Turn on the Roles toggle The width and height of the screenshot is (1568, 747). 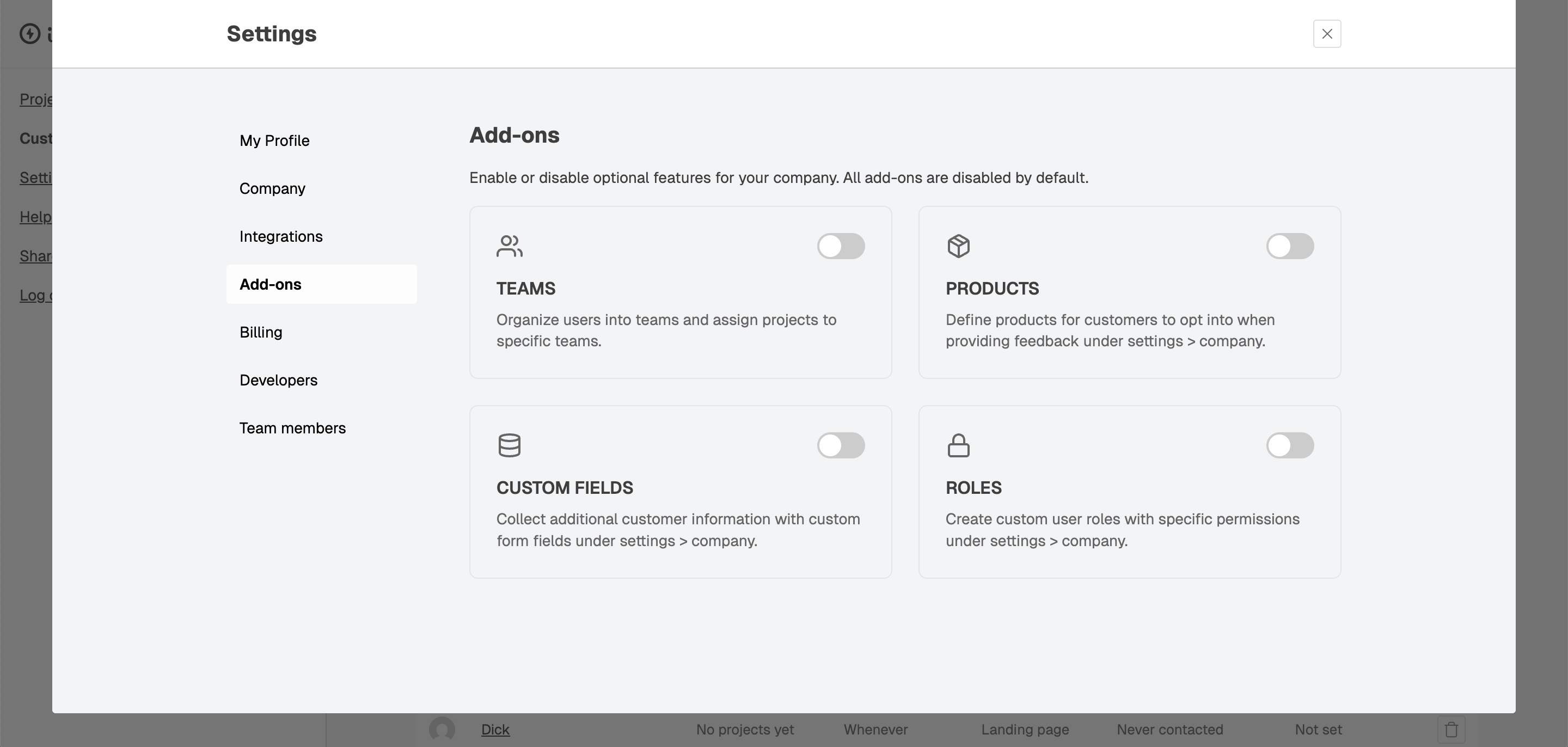1290,445
